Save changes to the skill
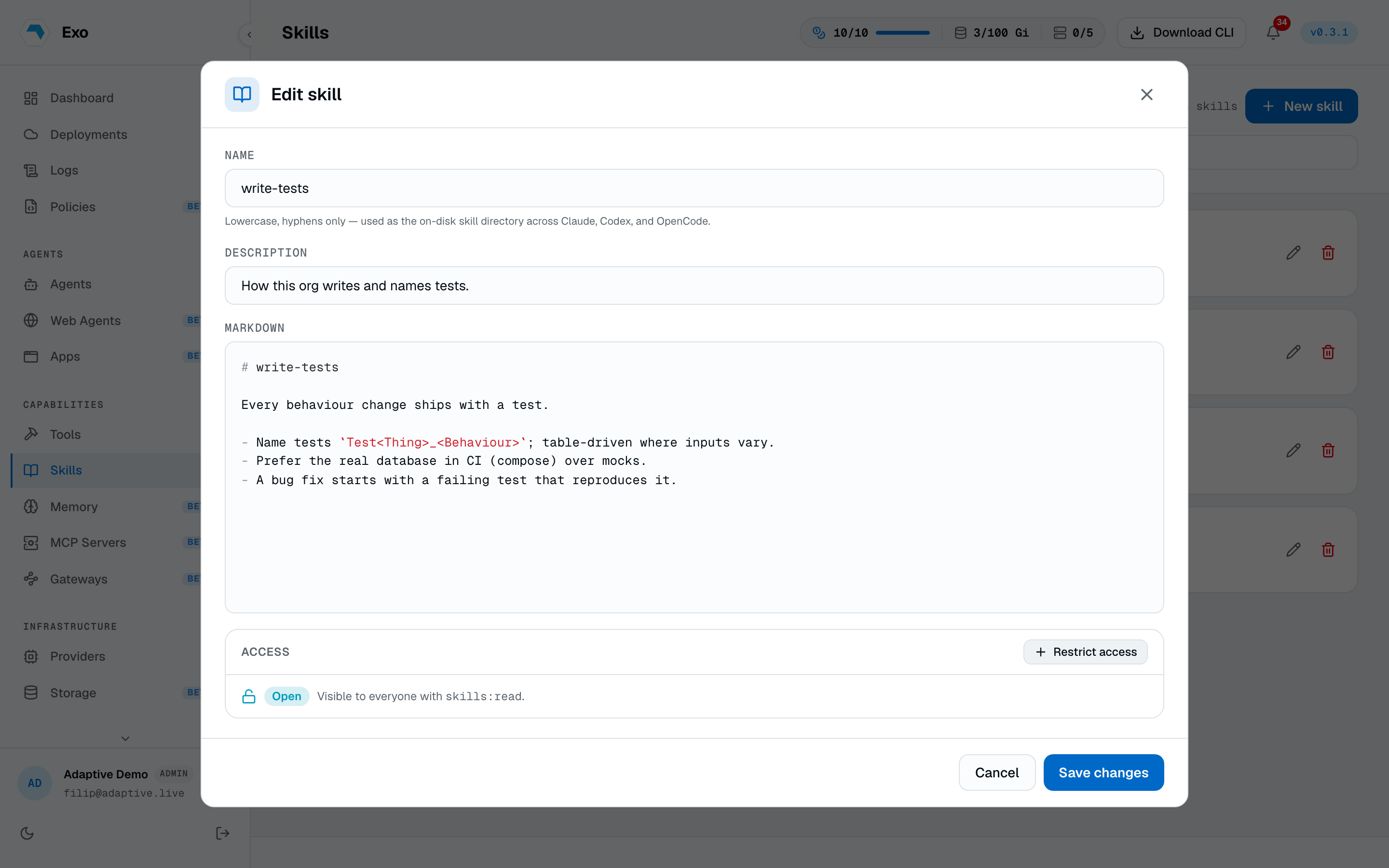Screen dimensions: 1389x868 tap(1103, 772)
